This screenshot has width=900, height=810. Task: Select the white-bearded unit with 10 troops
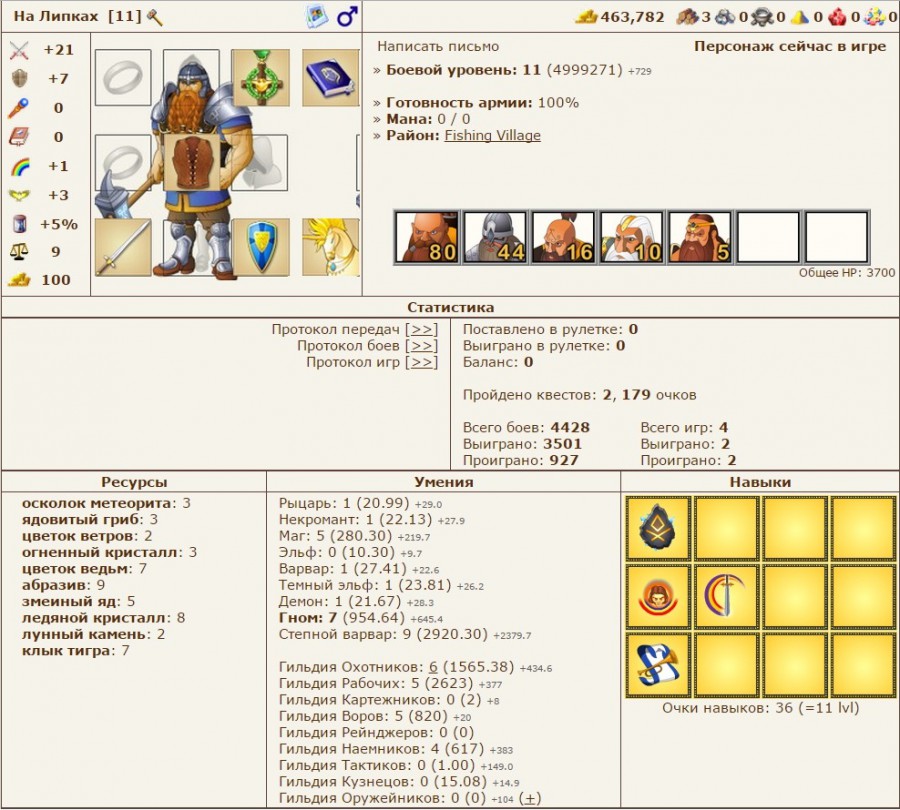coord(633,237)
